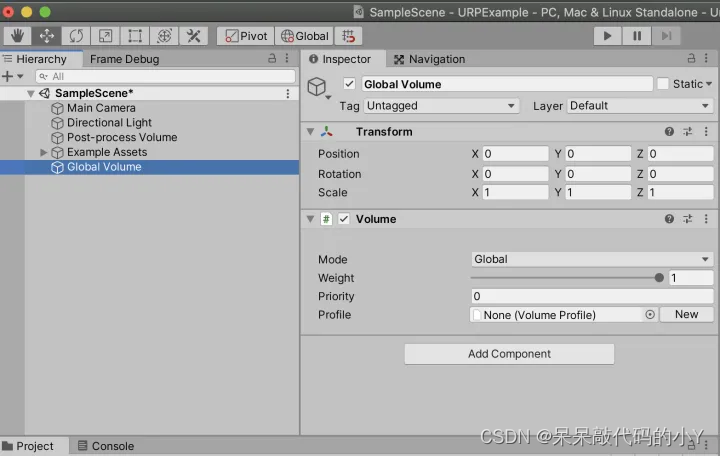The image size is (720, 456).
Task: Click the Position X field
Action: click(515, 154)
